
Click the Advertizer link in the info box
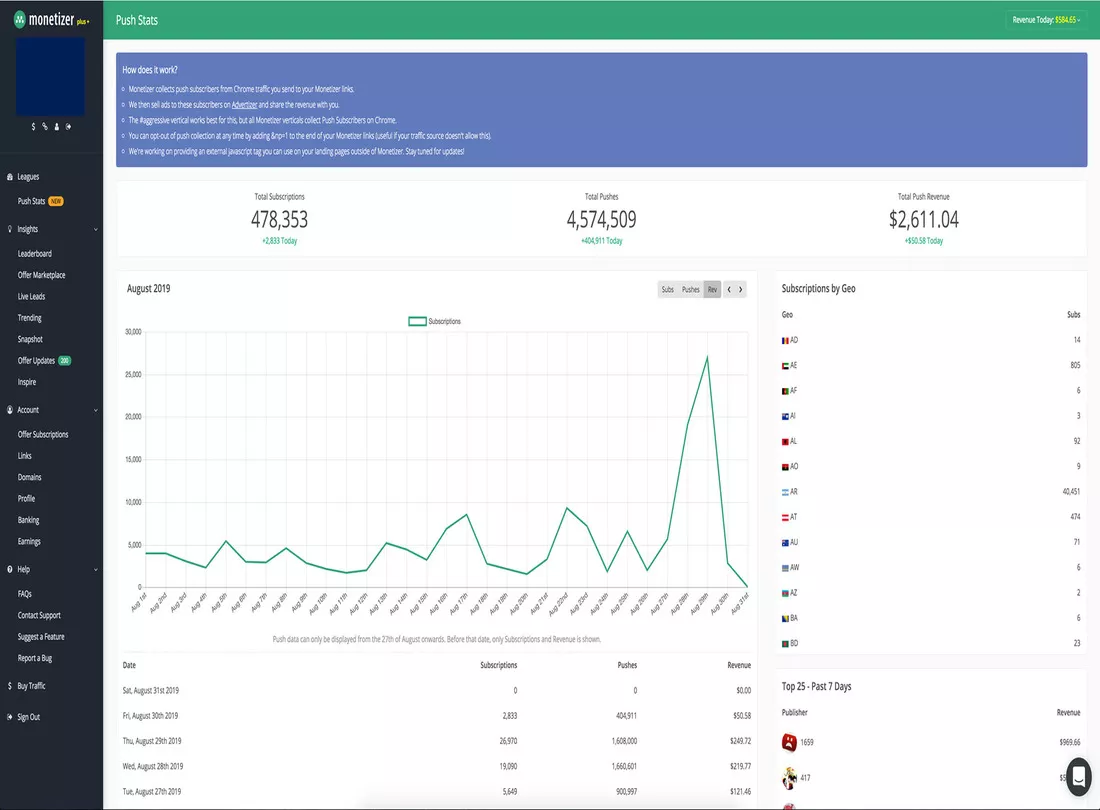[244, 104]
